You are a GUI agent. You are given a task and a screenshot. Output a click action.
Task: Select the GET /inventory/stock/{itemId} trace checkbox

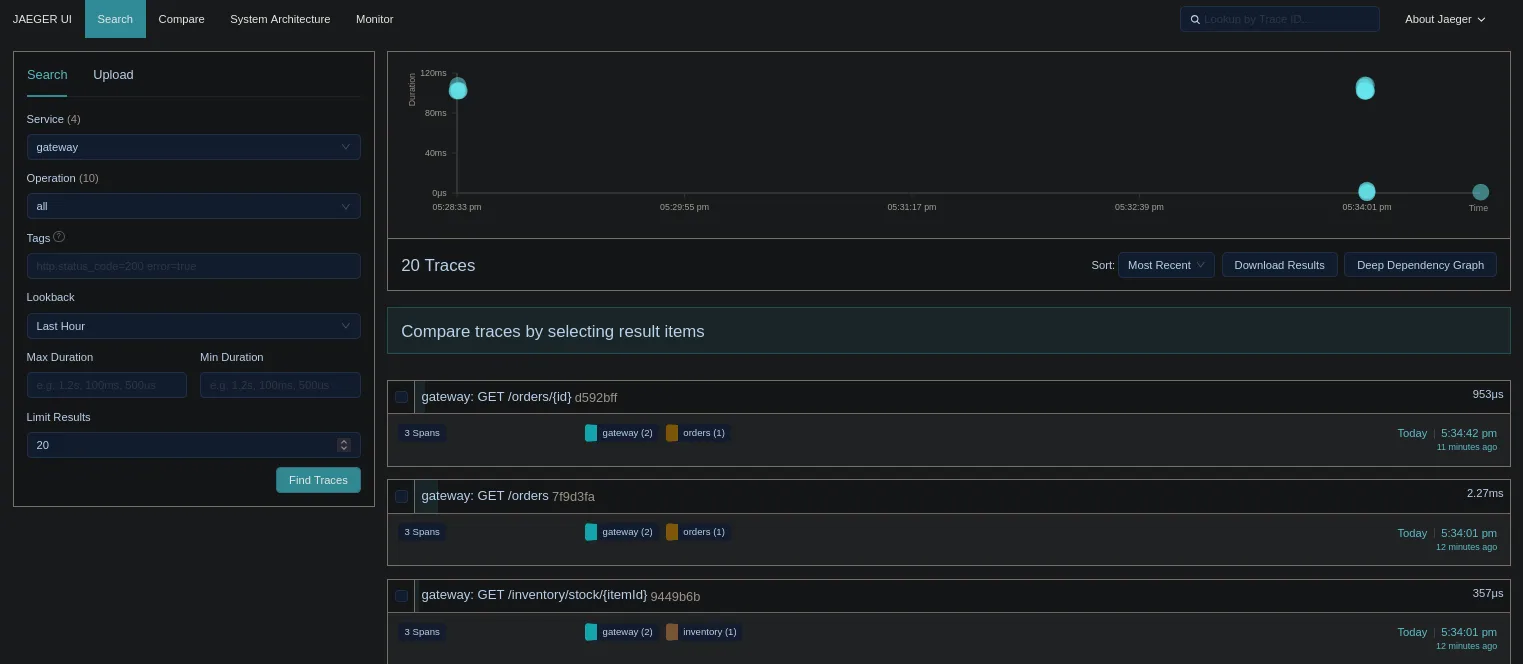pyautogui.click(x=401, y=596)
